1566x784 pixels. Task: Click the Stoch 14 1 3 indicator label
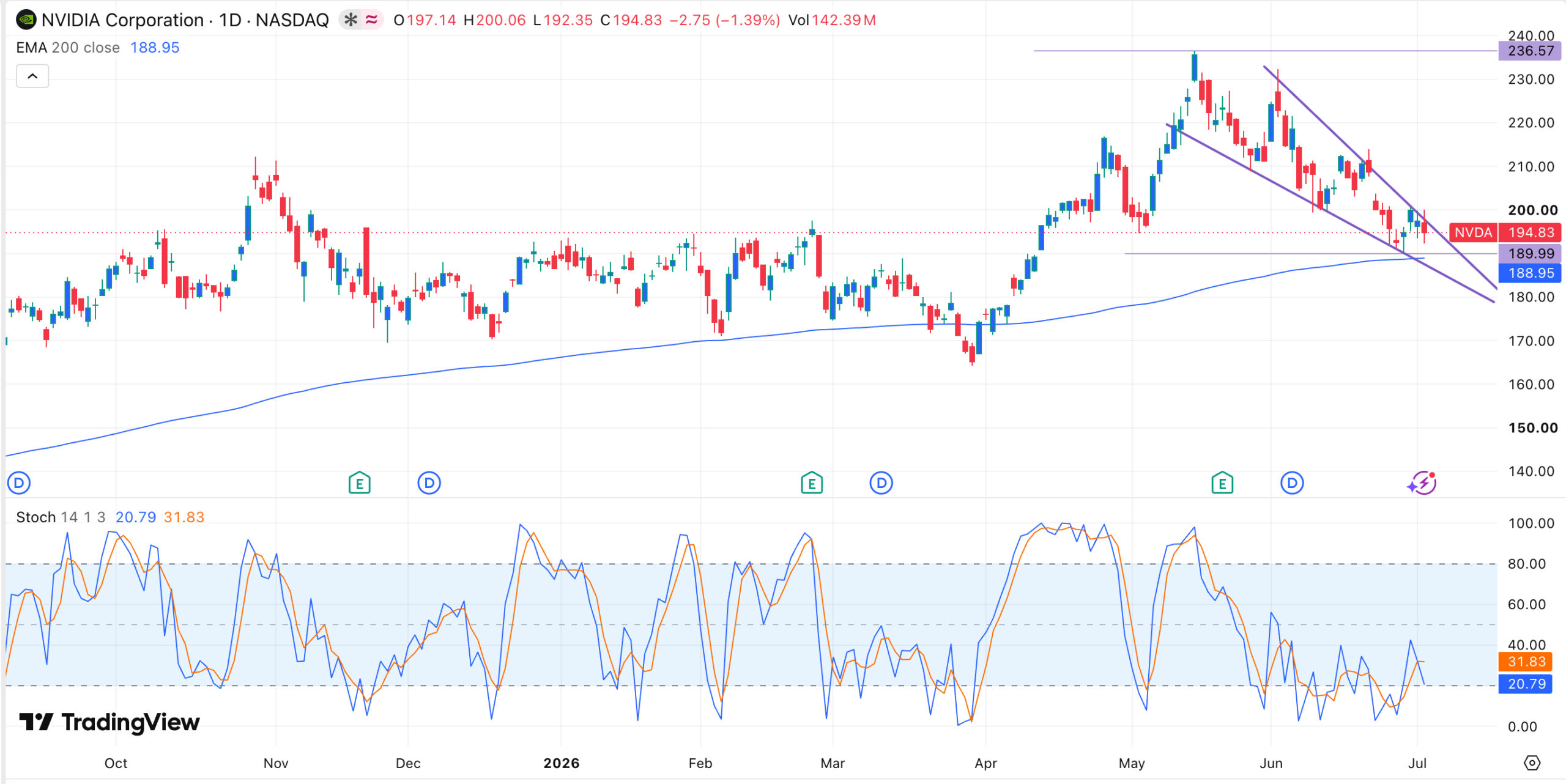coord(61,517)
